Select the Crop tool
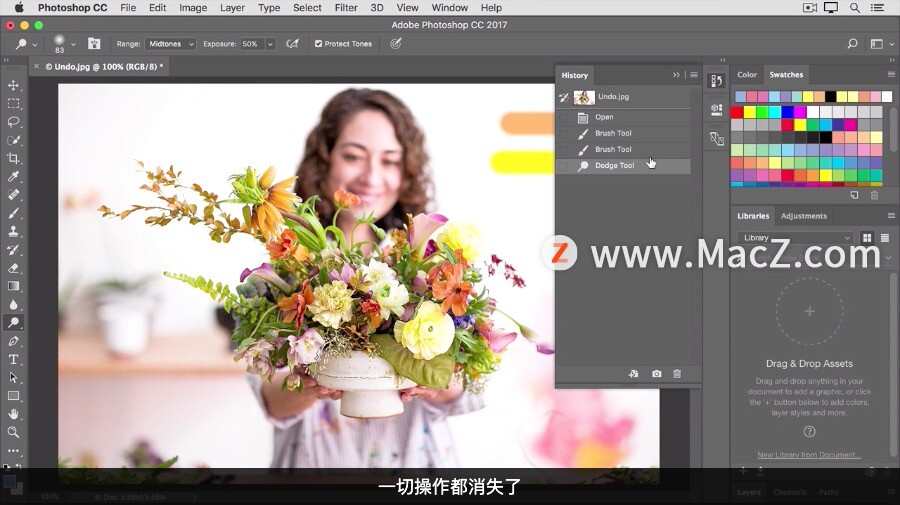900x505 pixels. pos(13,158)
